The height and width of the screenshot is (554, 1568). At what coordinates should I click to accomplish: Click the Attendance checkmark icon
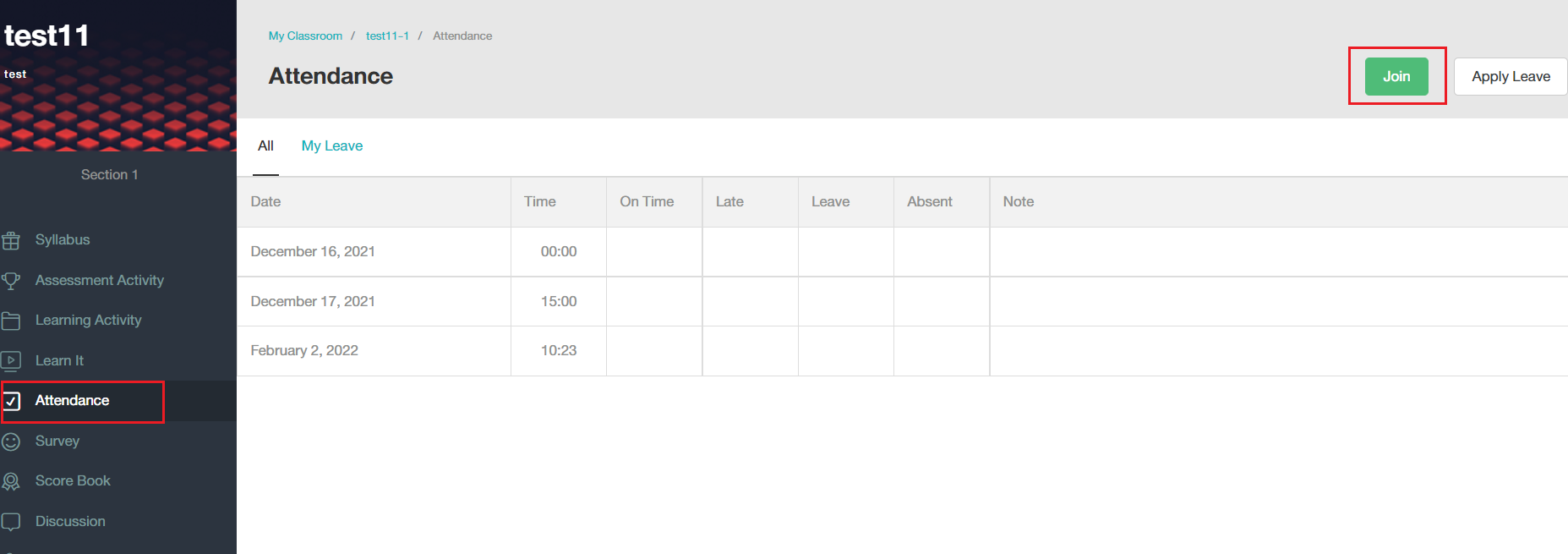coord(11,401)
